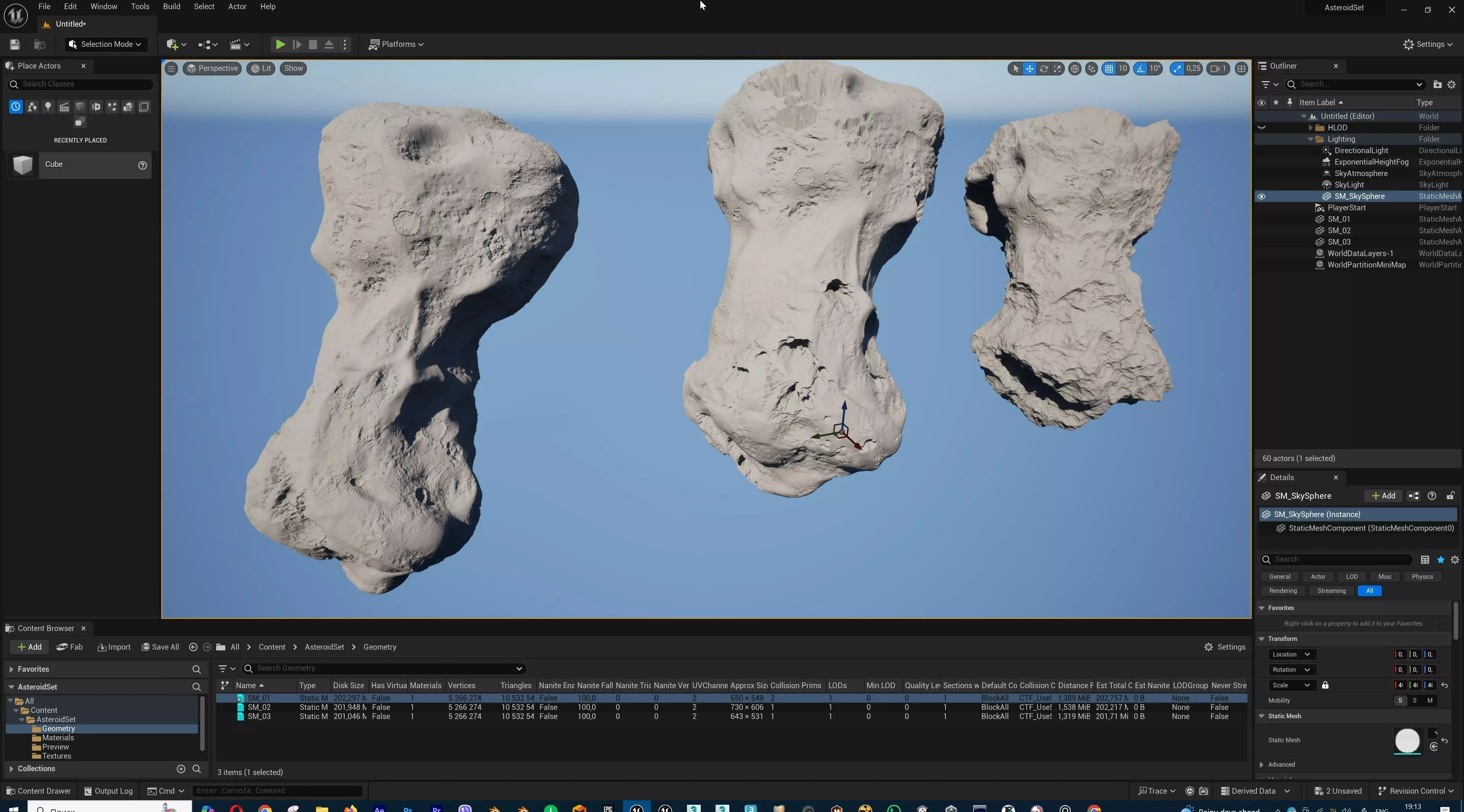Select the Physics filter tab in Details
Screen dimensions: 1464x812
click(1422, 577)
